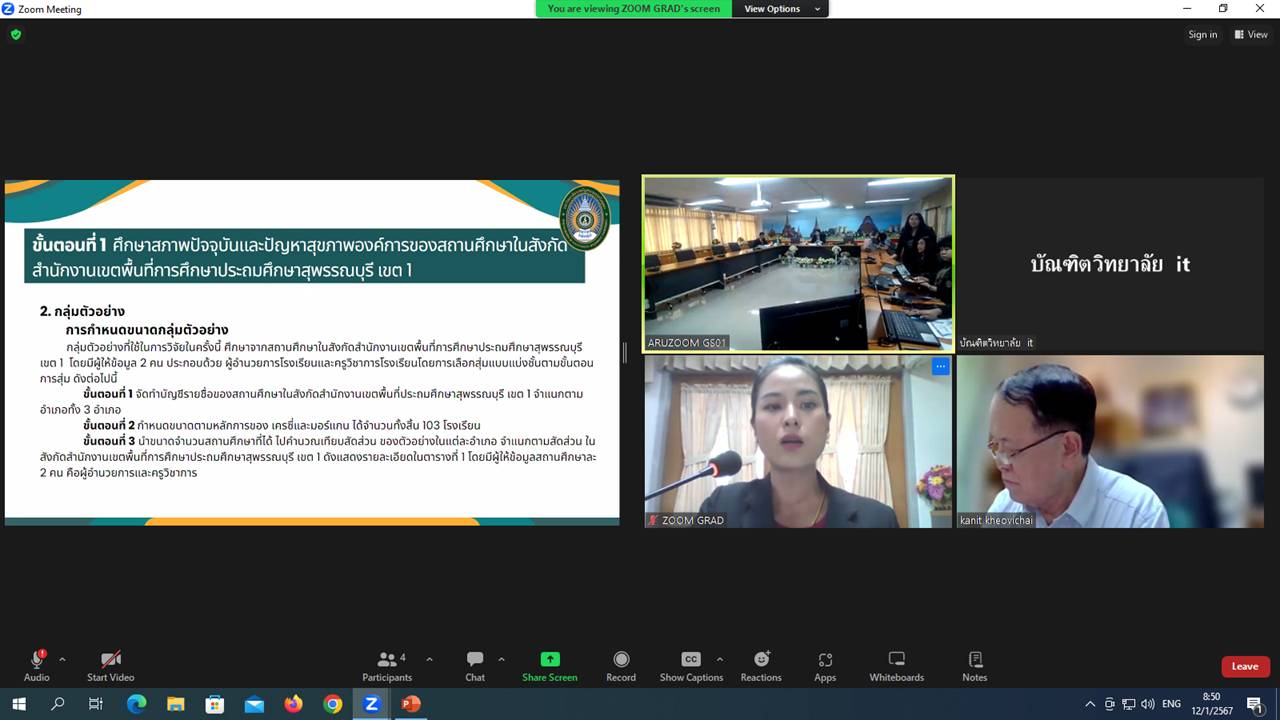This screenshot has height=720, width=1280.
Task: Open File Explorer from taskbar
Action: [x=175, y=704]
